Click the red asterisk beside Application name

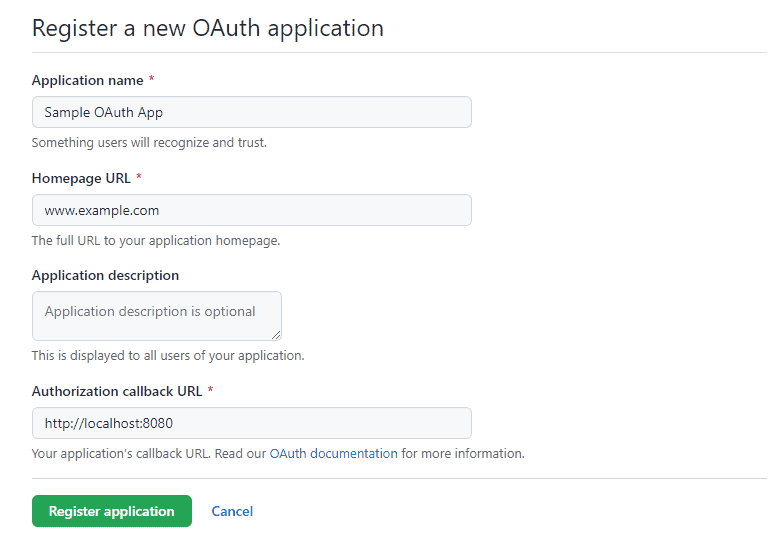pyautogui.click(x=152, y=80)
